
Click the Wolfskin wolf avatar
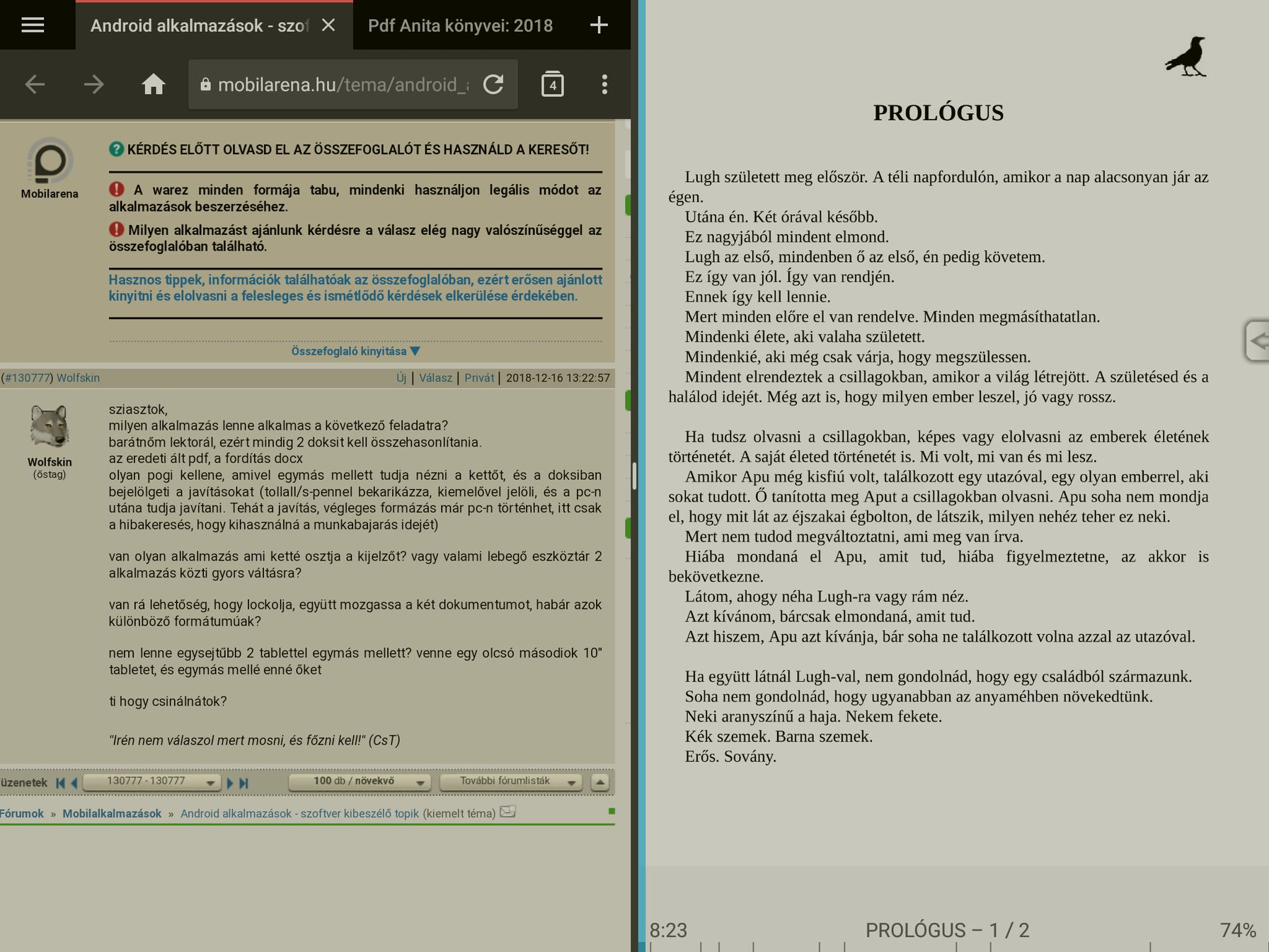[x=49, y=427]
